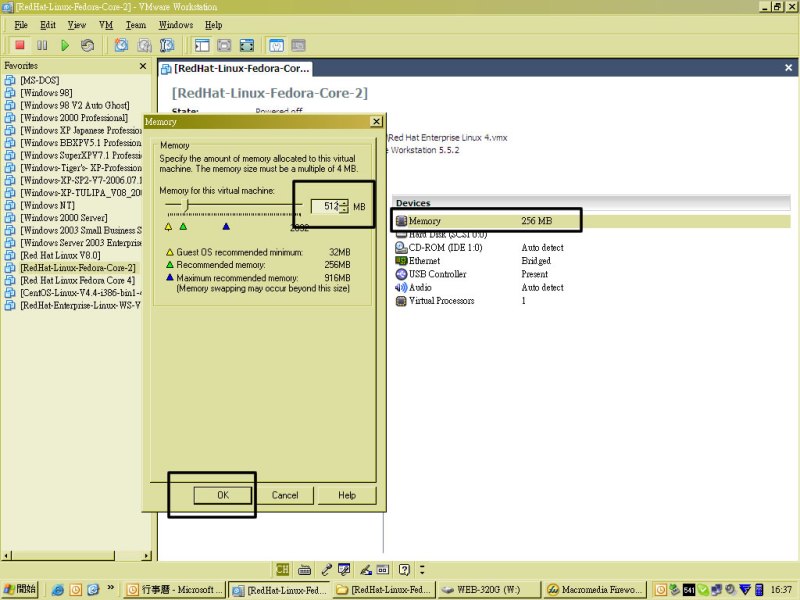Close the Favorites panel
800x600 pixels.
tap(143, 66)
